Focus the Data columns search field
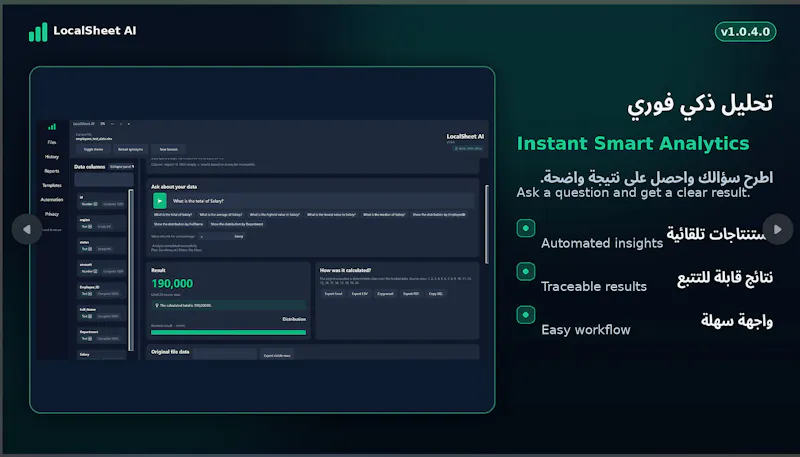The height and width of the screenshot is (457, 800). (104, 180)
